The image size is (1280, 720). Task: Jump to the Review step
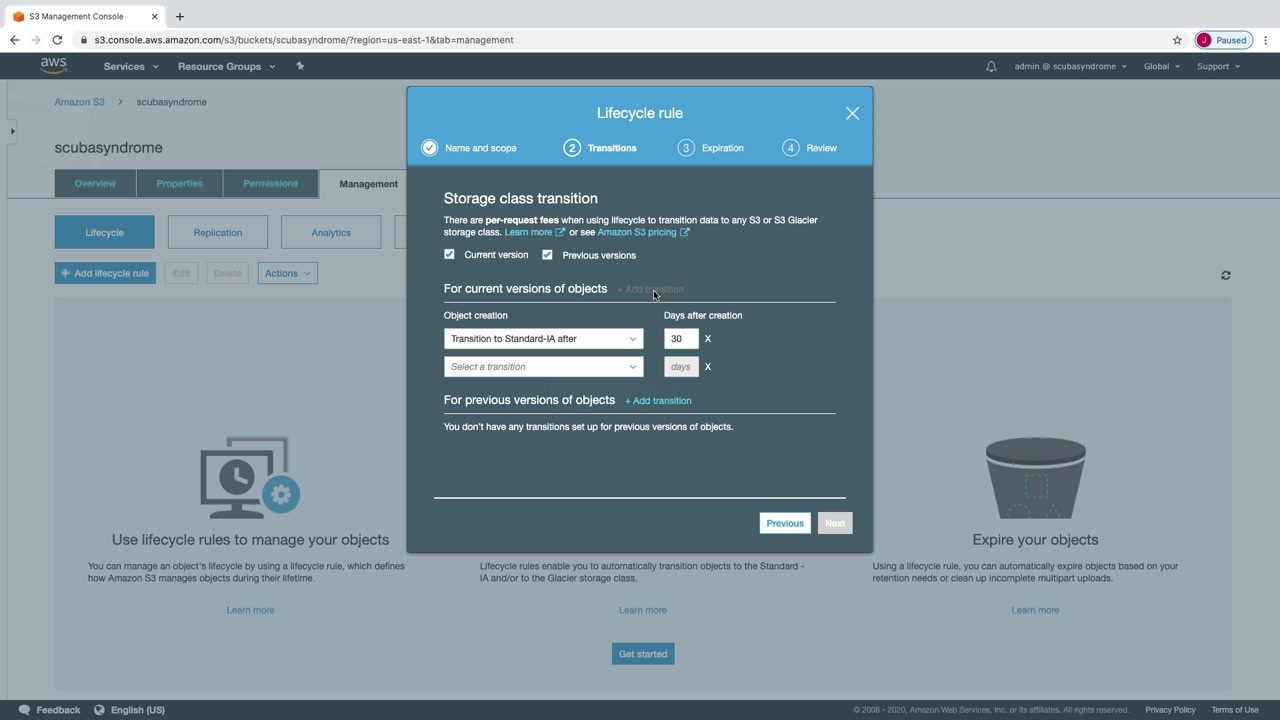coord(810,148)
